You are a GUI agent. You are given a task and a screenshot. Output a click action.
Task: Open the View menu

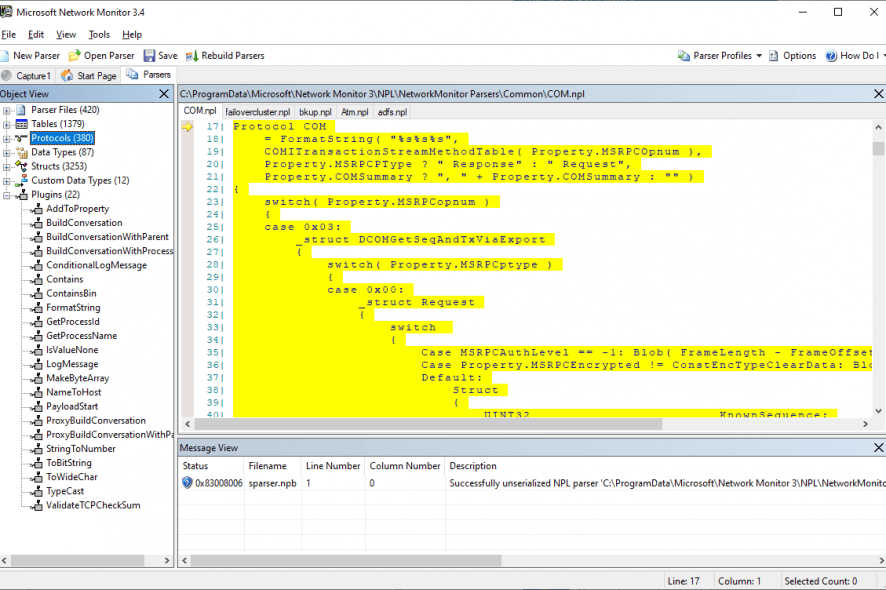pos(66,34)
